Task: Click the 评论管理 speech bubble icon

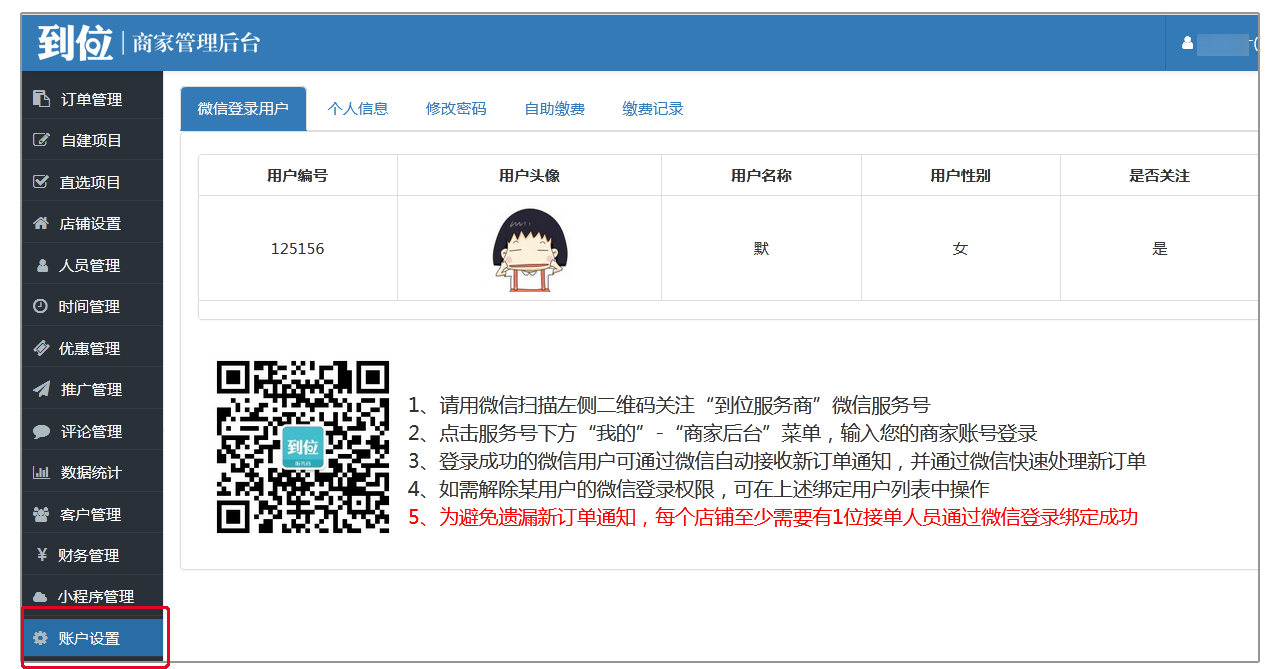Action: coord(41,432)
